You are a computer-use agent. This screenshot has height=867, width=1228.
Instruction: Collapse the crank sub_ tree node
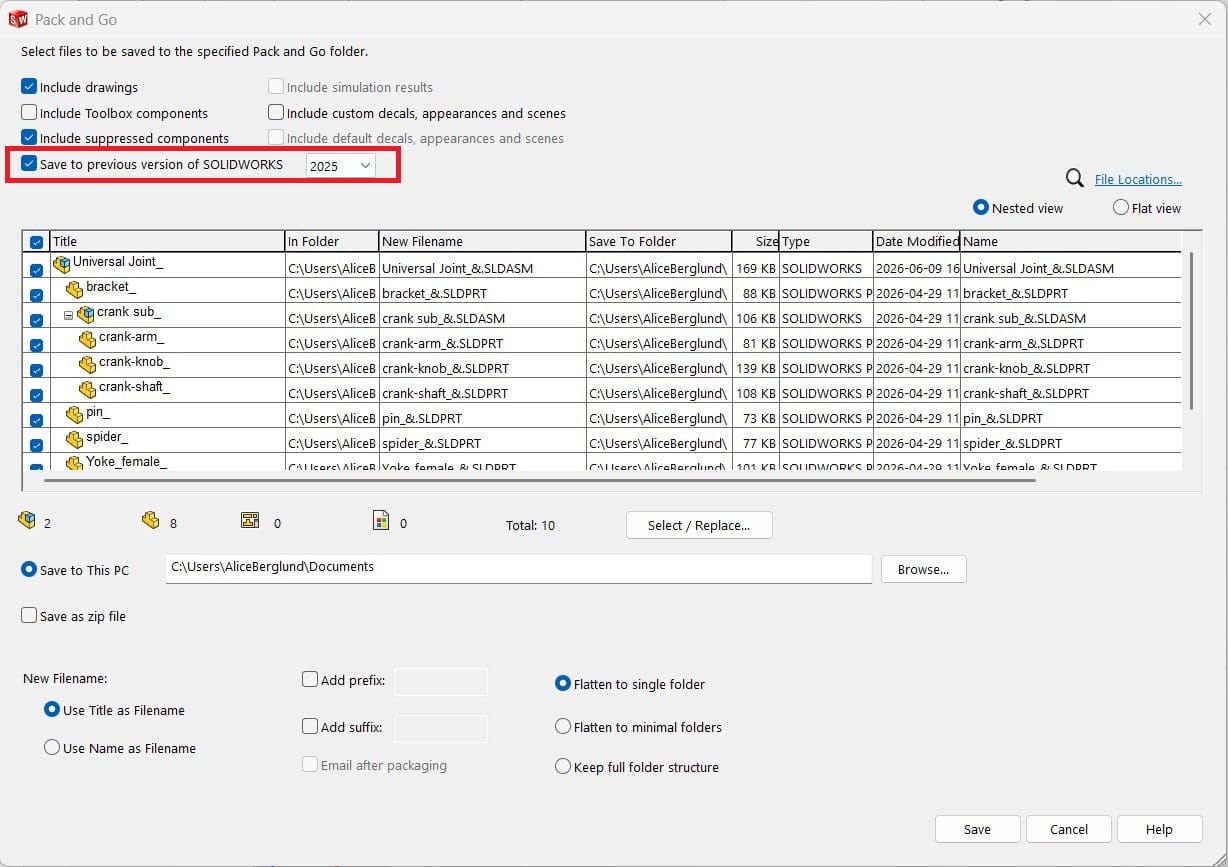tap(69, 314)
